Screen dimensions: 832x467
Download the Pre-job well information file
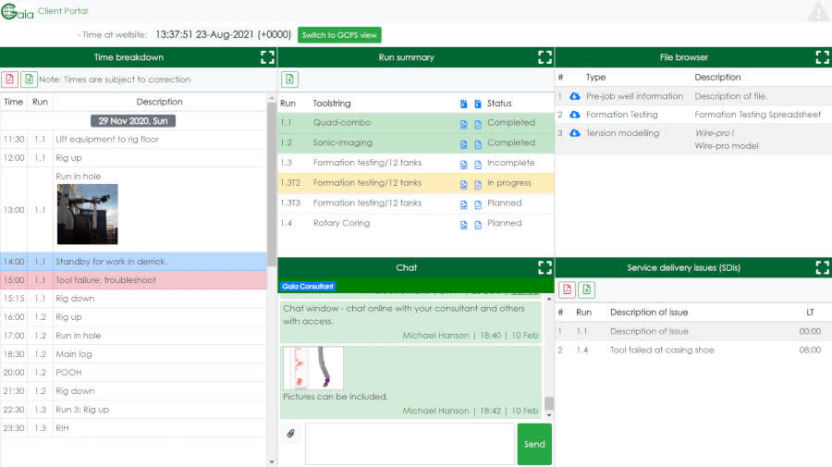point(575,96)
